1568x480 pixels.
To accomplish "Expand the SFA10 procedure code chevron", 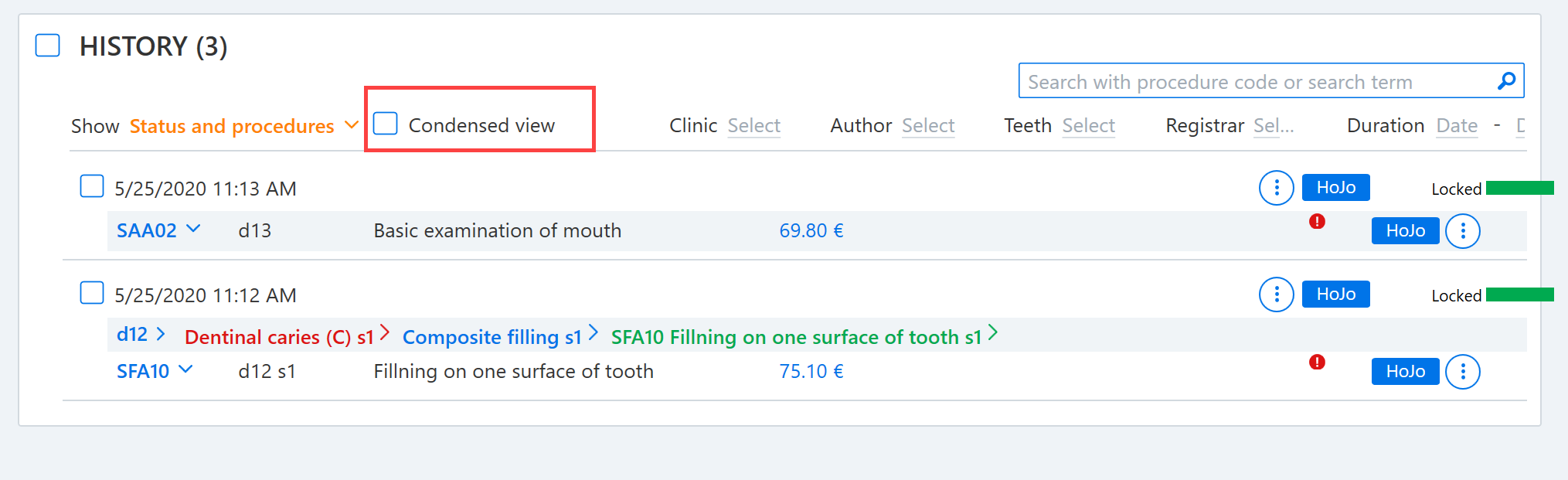I will pos(185,369).
